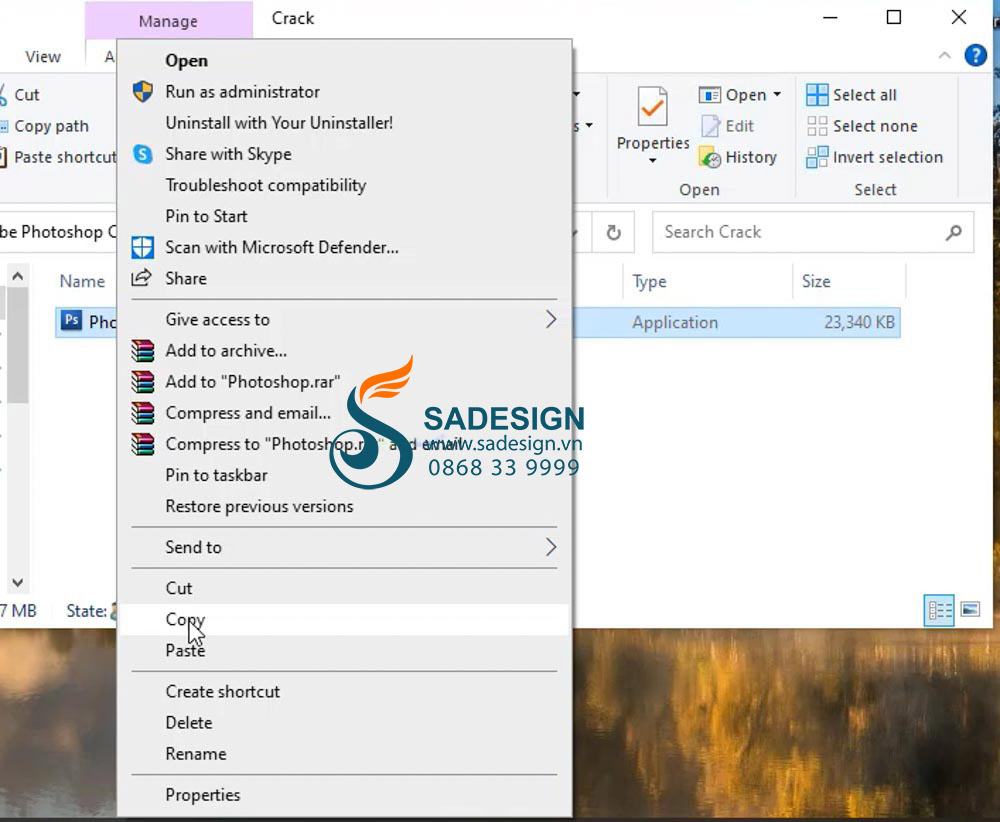Click WinRAR icon beside Add to "Photoshop.rar"

[x=142, y=382]
